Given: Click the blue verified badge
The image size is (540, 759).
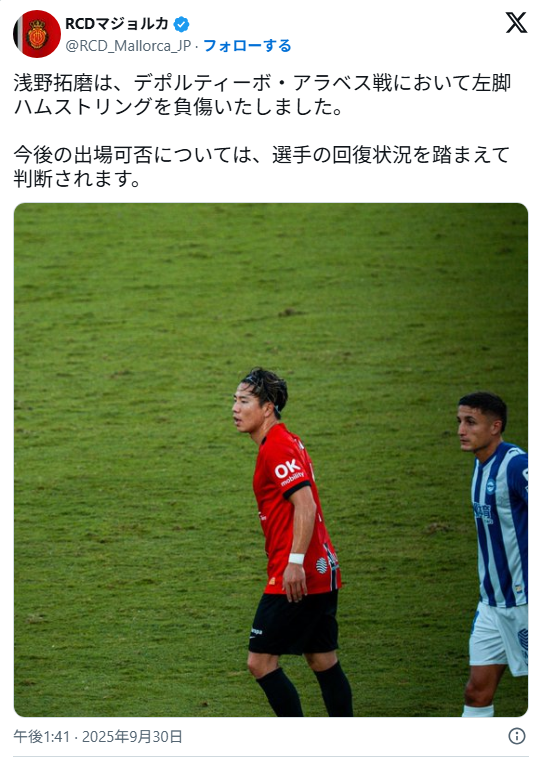Looking at the screenshot, I should point(181,24).
